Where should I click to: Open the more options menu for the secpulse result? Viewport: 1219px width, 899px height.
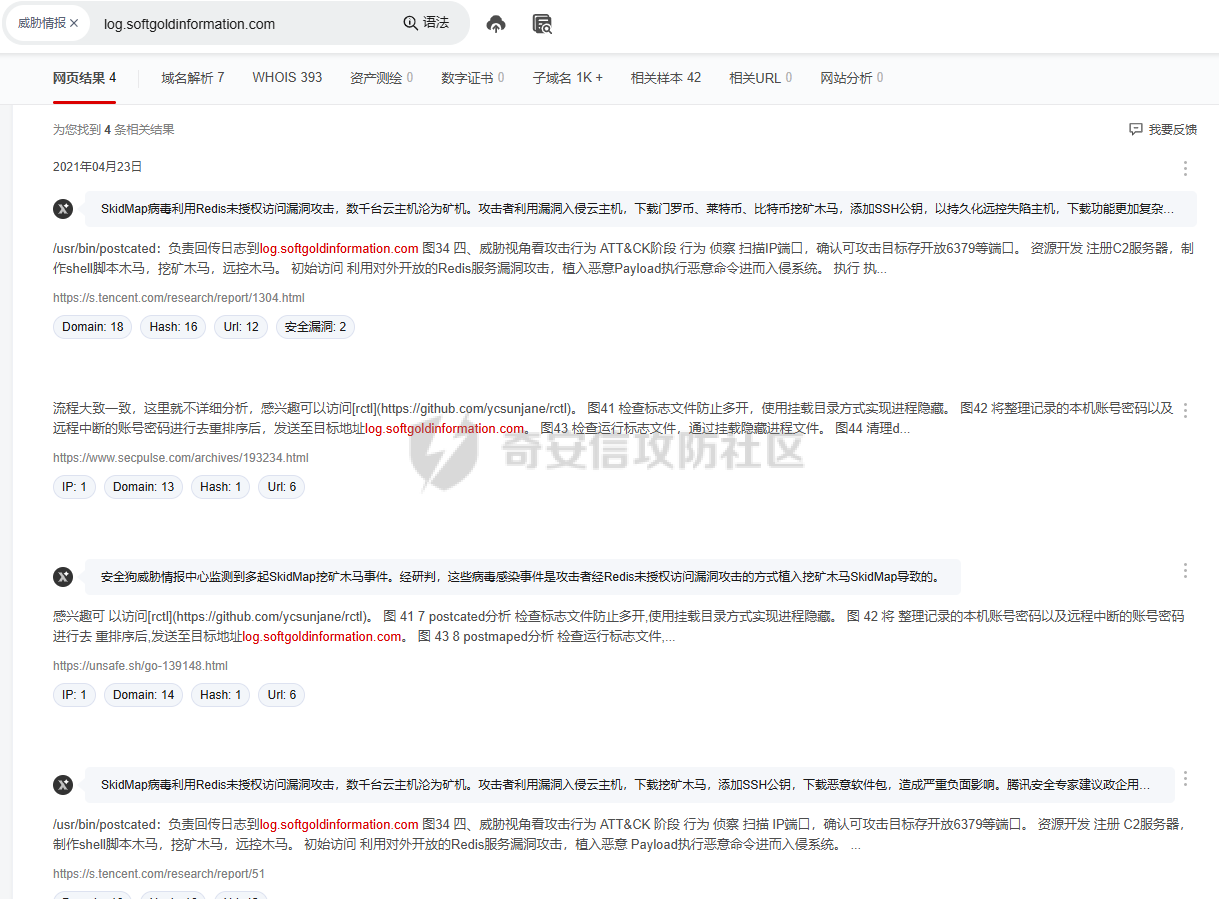tap(1185, 410)
